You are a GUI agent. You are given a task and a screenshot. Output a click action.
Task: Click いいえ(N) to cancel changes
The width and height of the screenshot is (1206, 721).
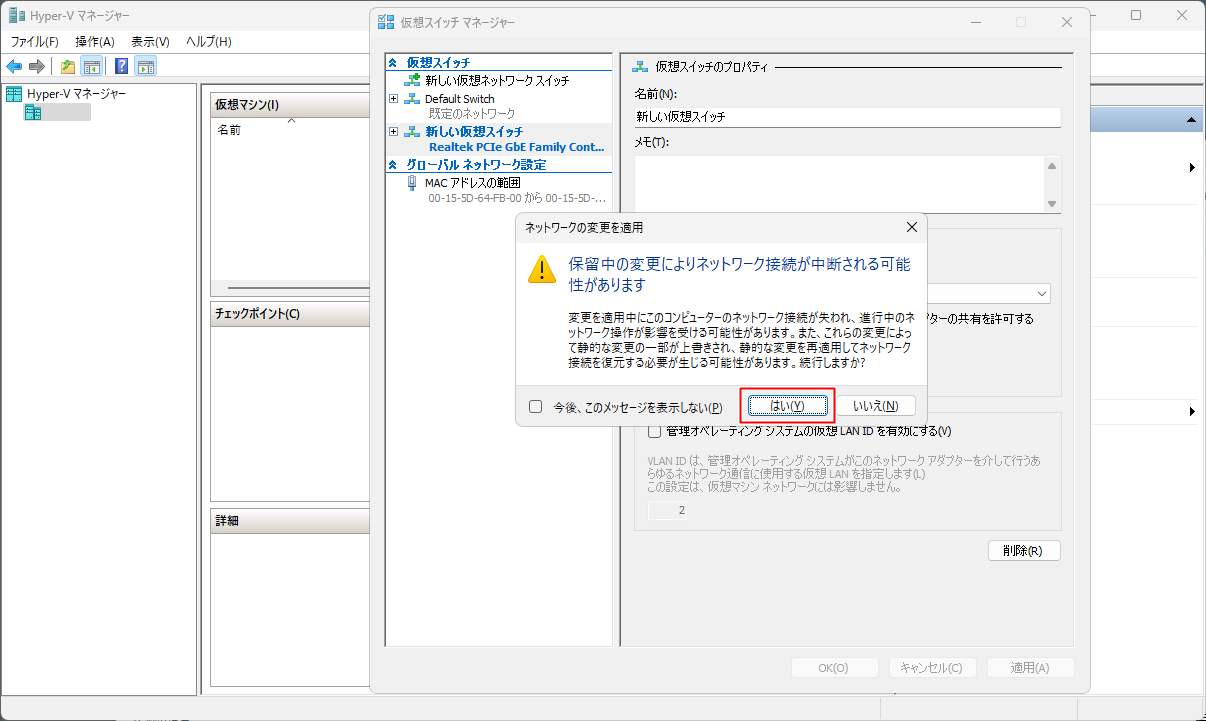click(x=875, y=406)
